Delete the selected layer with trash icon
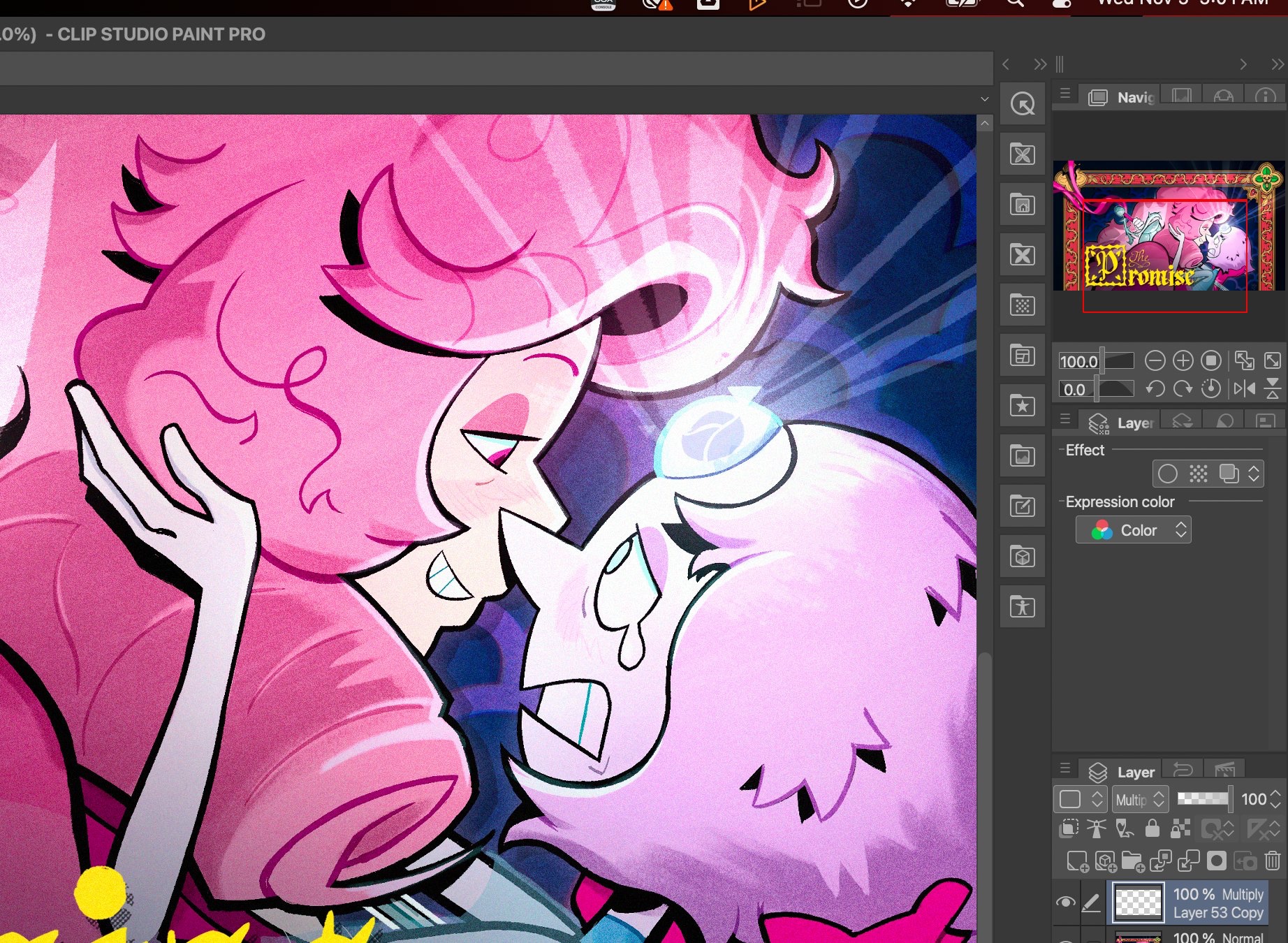Screen dimensions: 1288x943 pos(1273,861)
